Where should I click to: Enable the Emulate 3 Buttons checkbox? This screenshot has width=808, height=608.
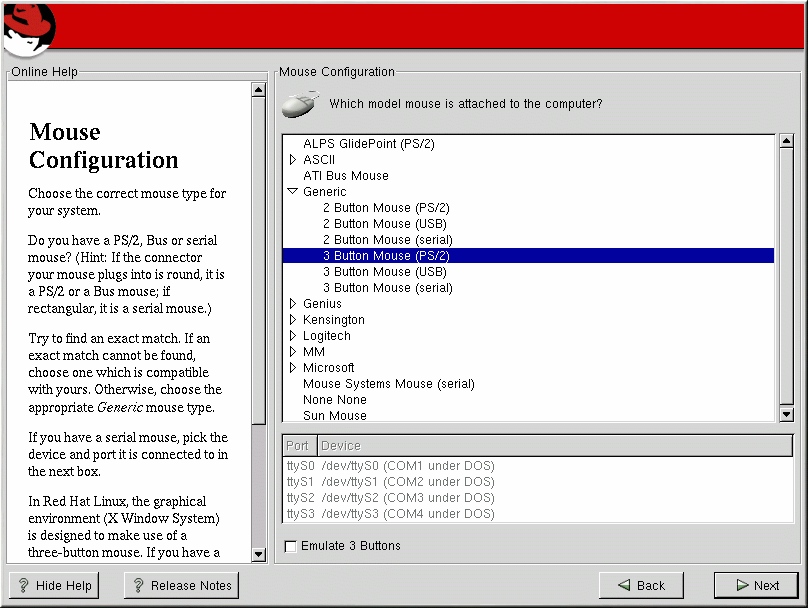(x=291, y=546)
